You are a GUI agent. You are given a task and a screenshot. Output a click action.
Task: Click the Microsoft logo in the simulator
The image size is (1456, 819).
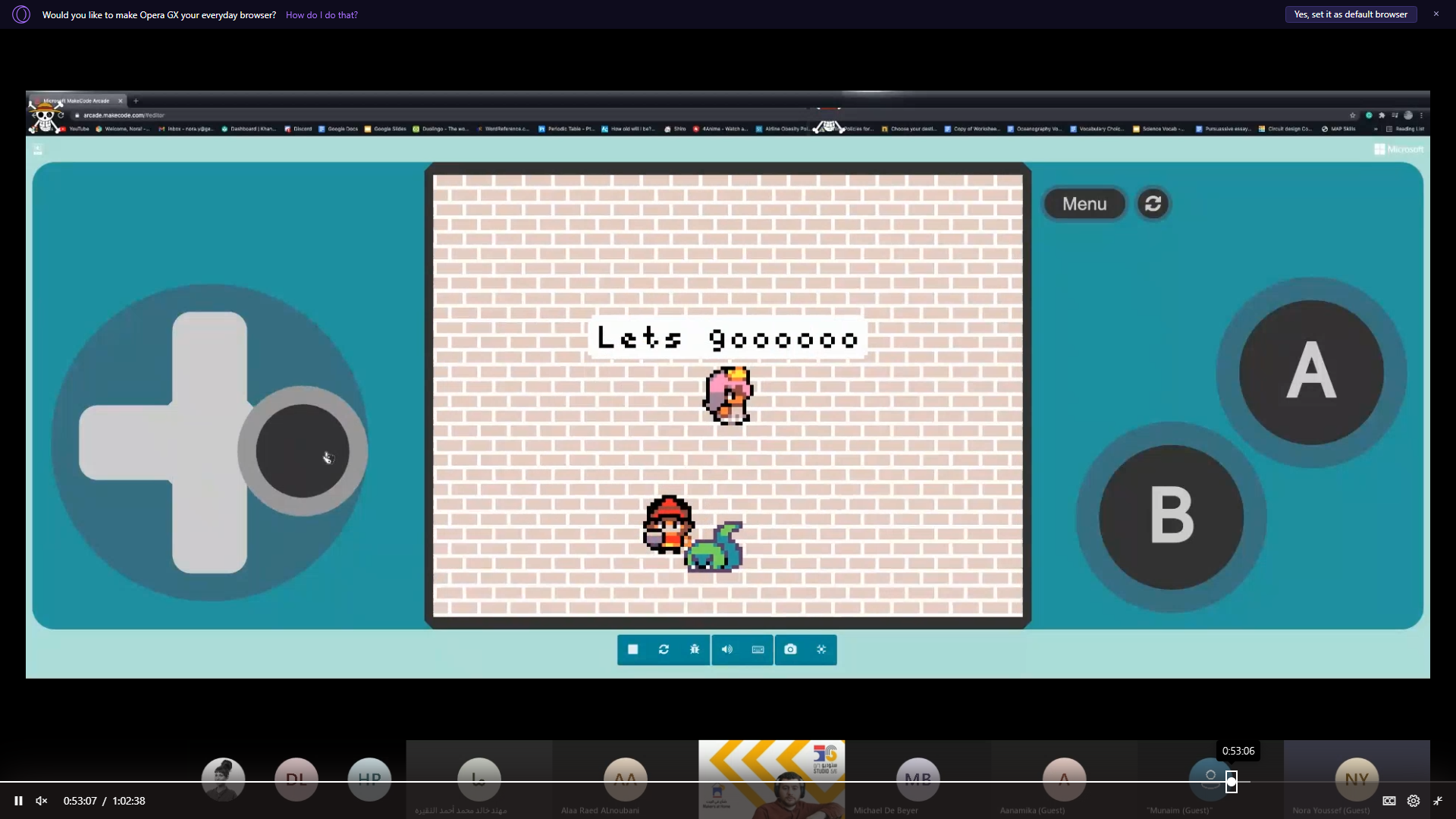pos(1398,149)
